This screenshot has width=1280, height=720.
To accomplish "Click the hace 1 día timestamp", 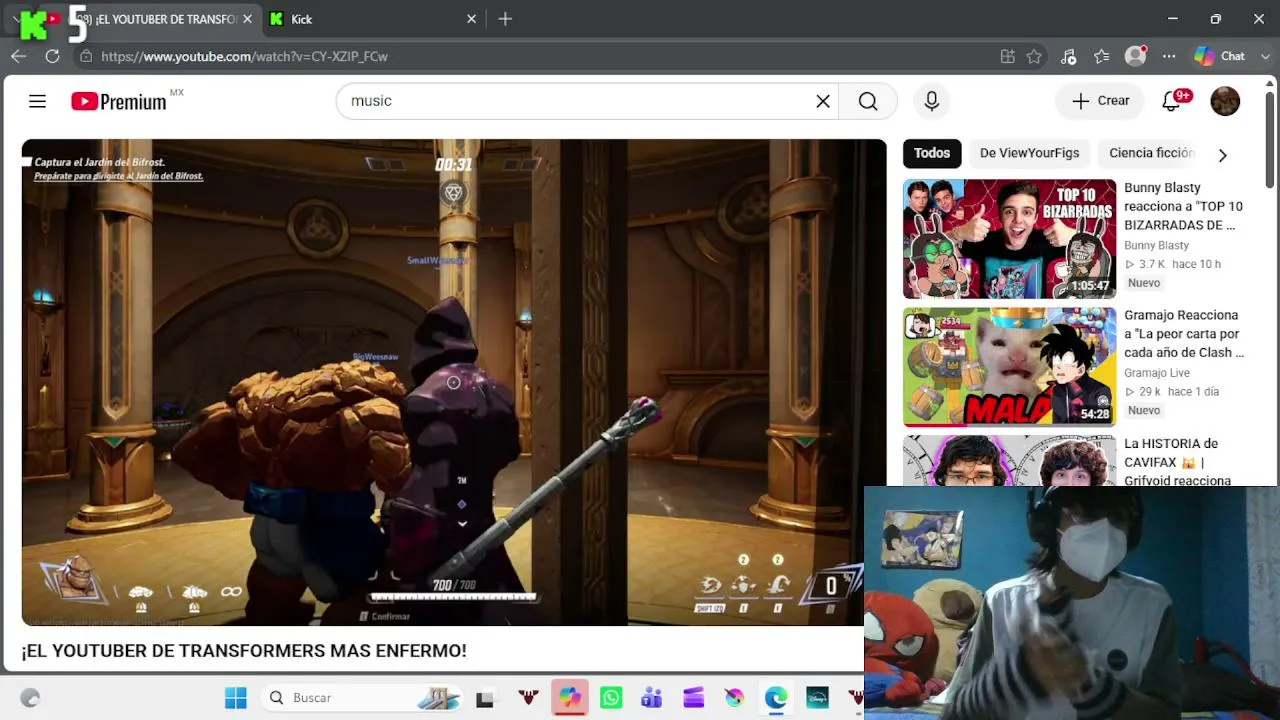I will pyautogui.click(x=1193, y=392).
